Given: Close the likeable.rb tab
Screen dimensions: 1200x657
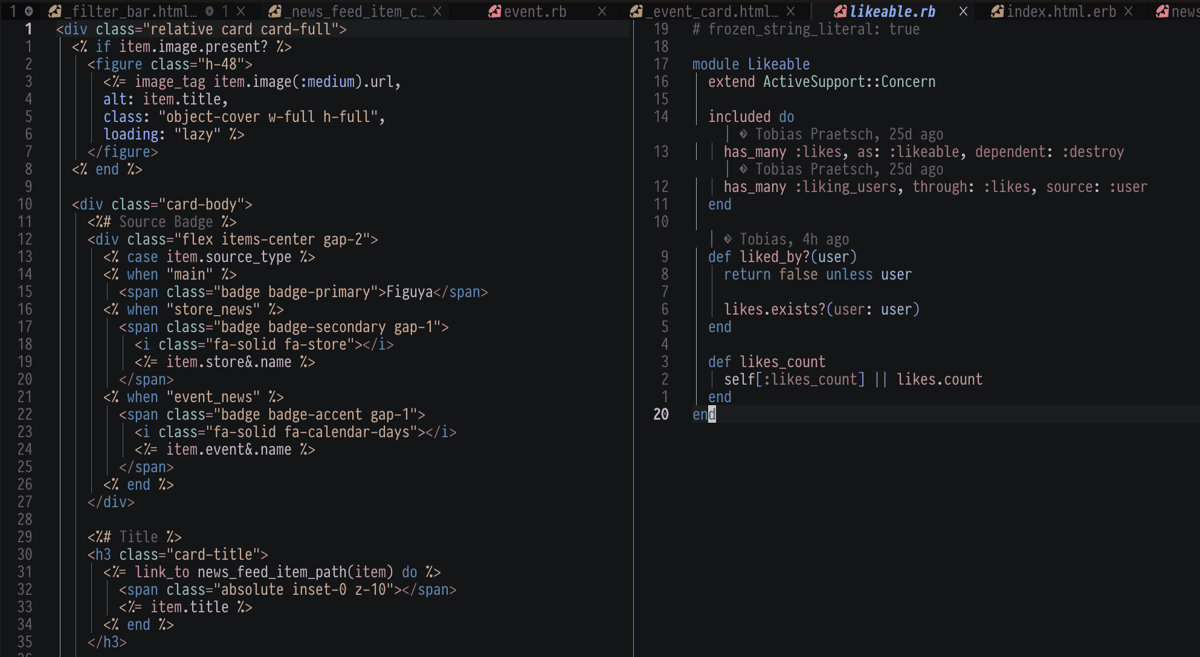Looking at the screenshot, I should (963, 11).
